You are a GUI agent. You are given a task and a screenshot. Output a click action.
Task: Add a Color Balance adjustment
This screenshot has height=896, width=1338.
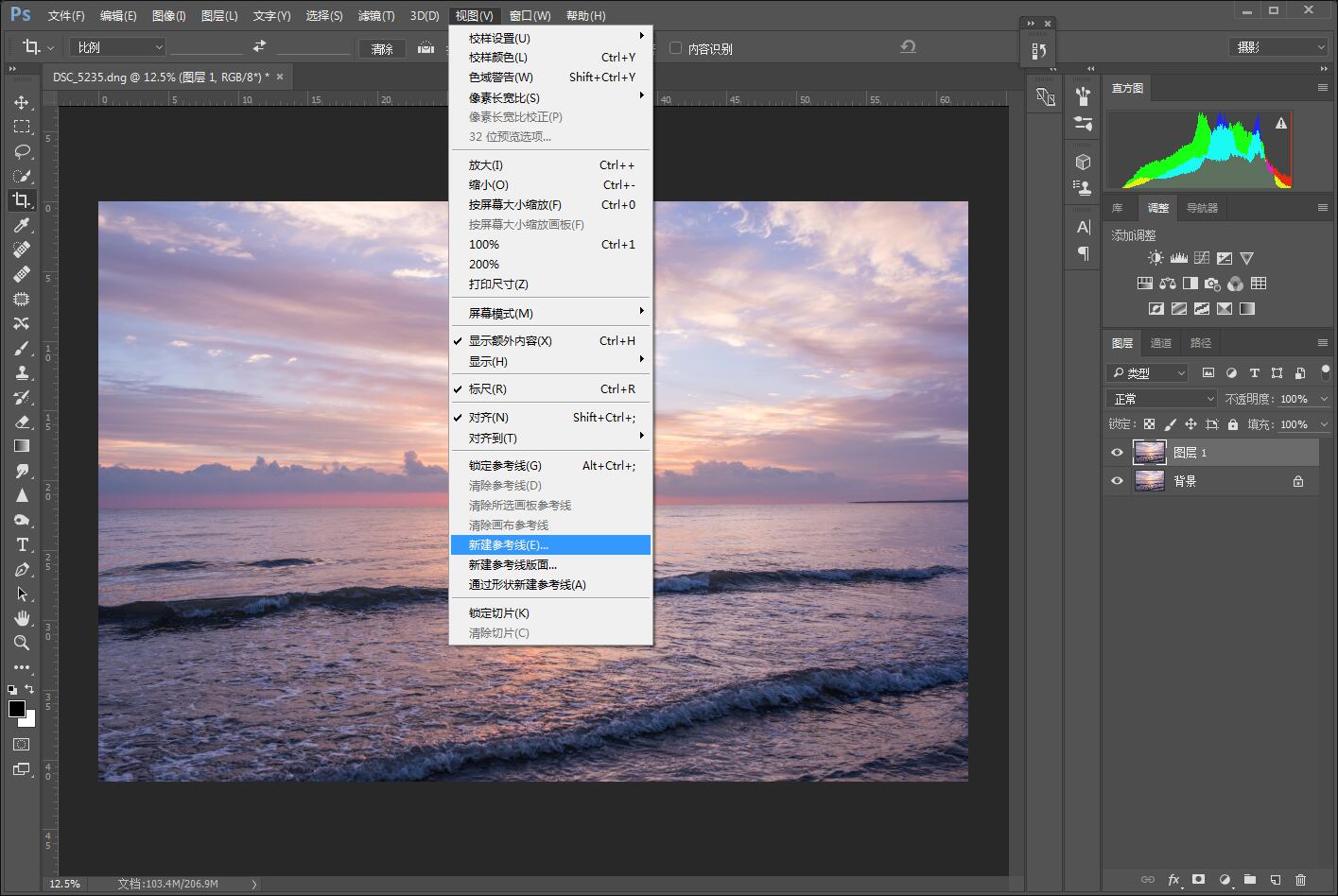point(1167,284)
